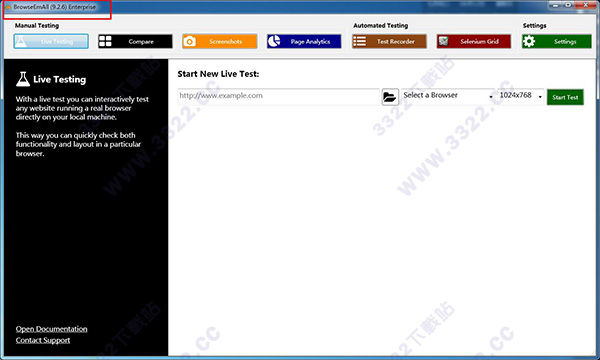
Task: Click the Selenium Grid icon
Action: click(443, 41)
